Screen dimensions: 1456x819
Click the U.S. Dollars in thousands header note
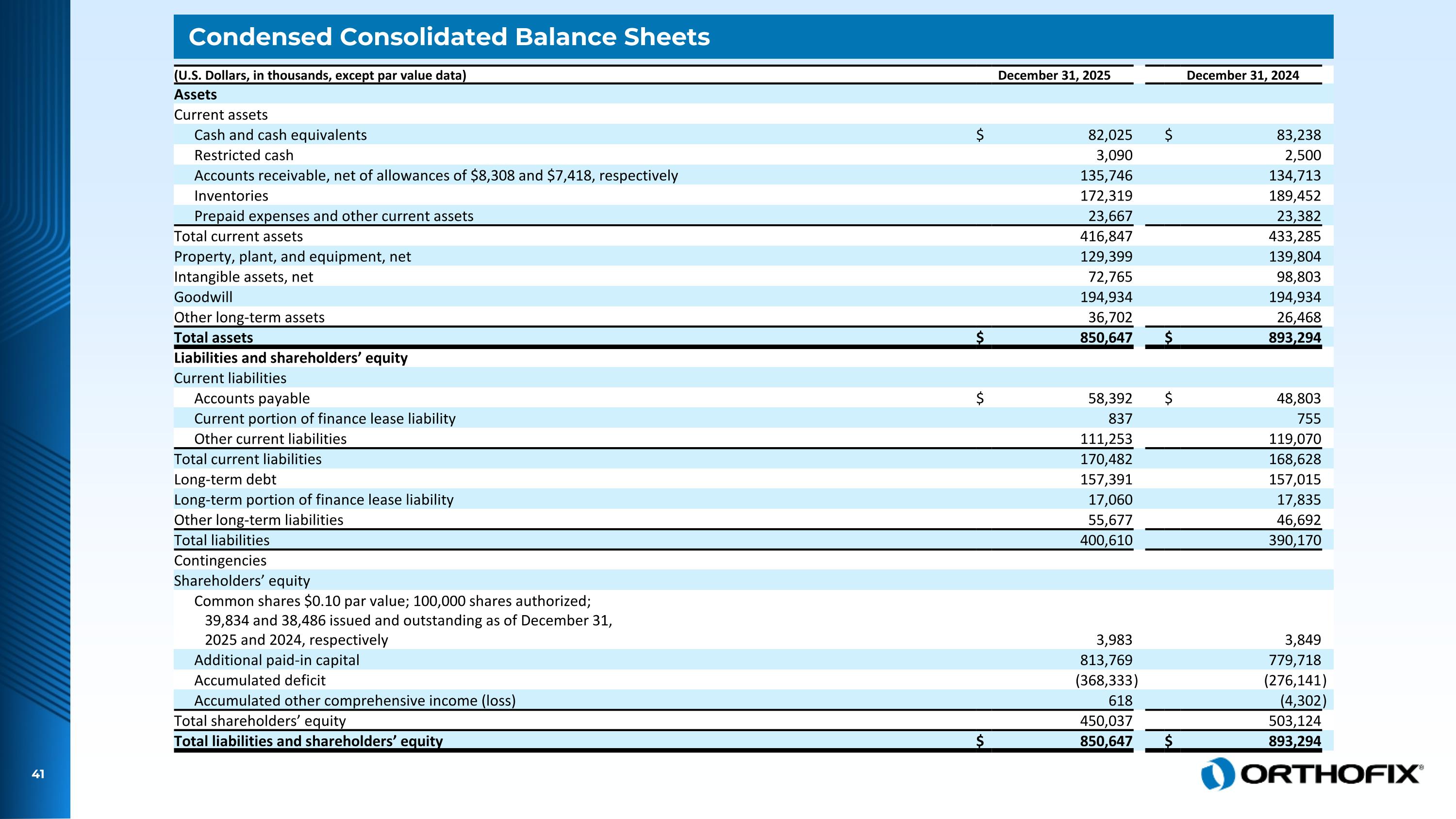point(320,75)
